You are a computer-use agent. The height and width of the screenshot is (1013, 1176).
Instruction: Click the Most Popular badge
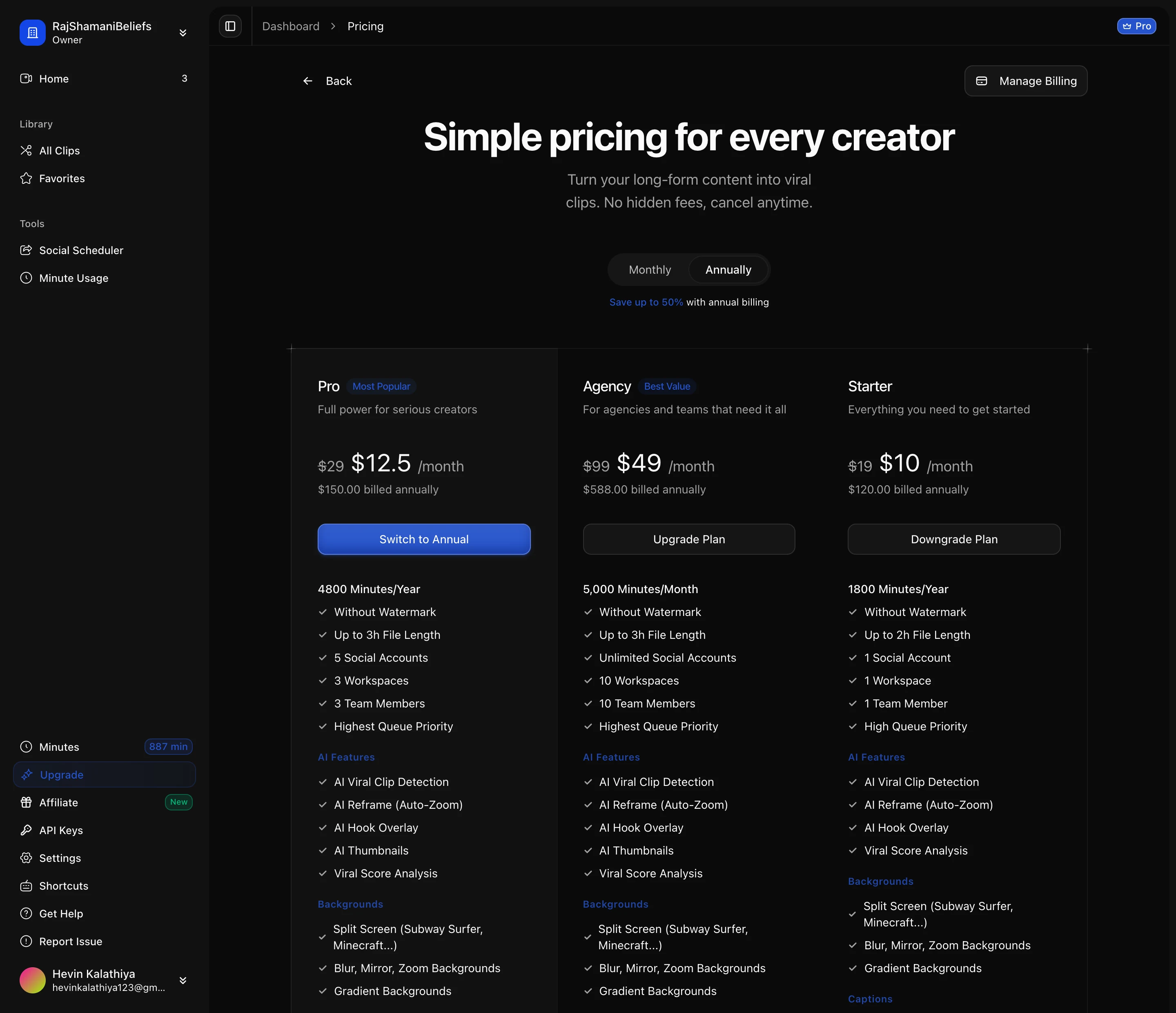tap(381, 386)
